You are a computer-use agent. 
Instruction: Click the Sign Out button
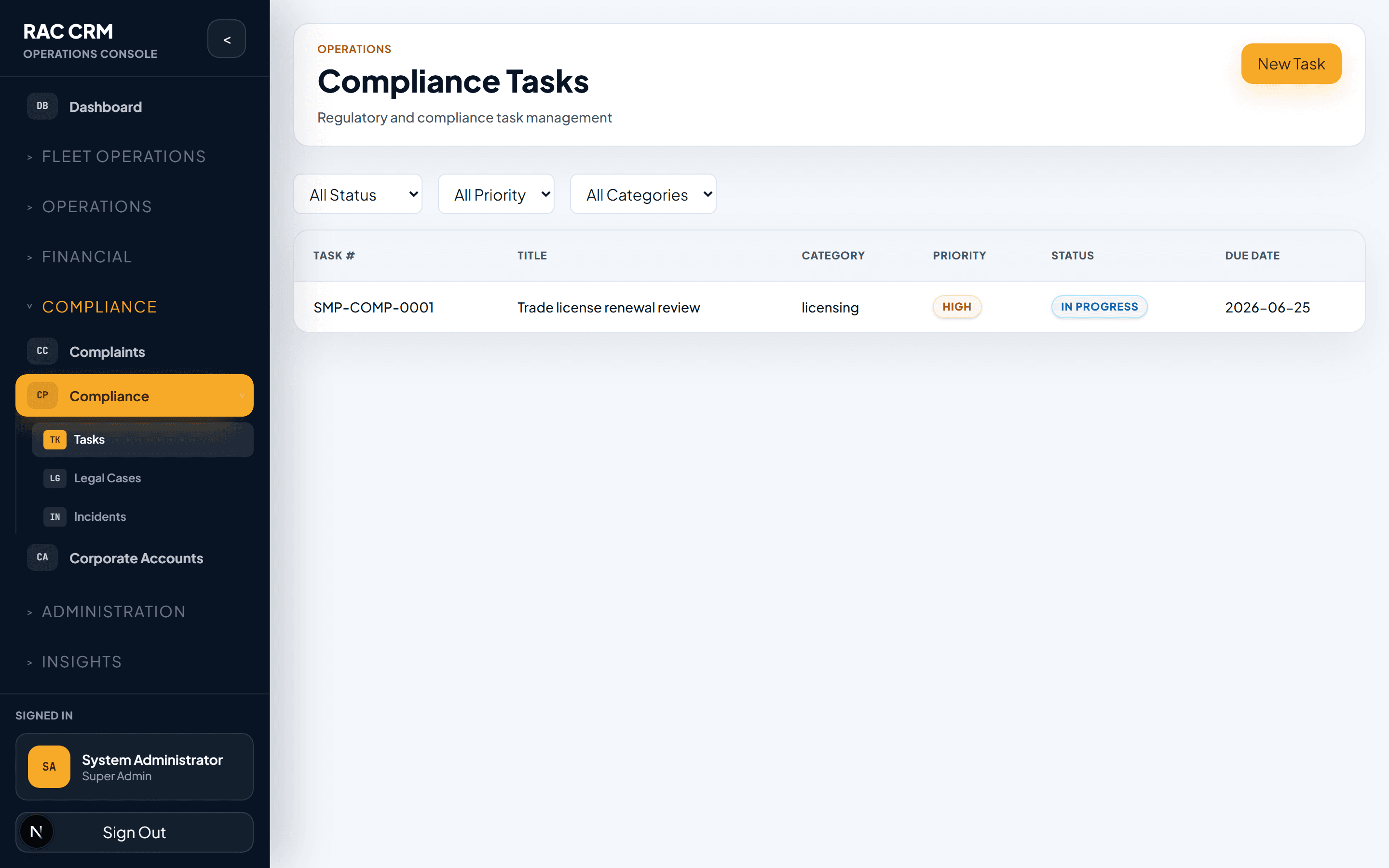[134, 832]
